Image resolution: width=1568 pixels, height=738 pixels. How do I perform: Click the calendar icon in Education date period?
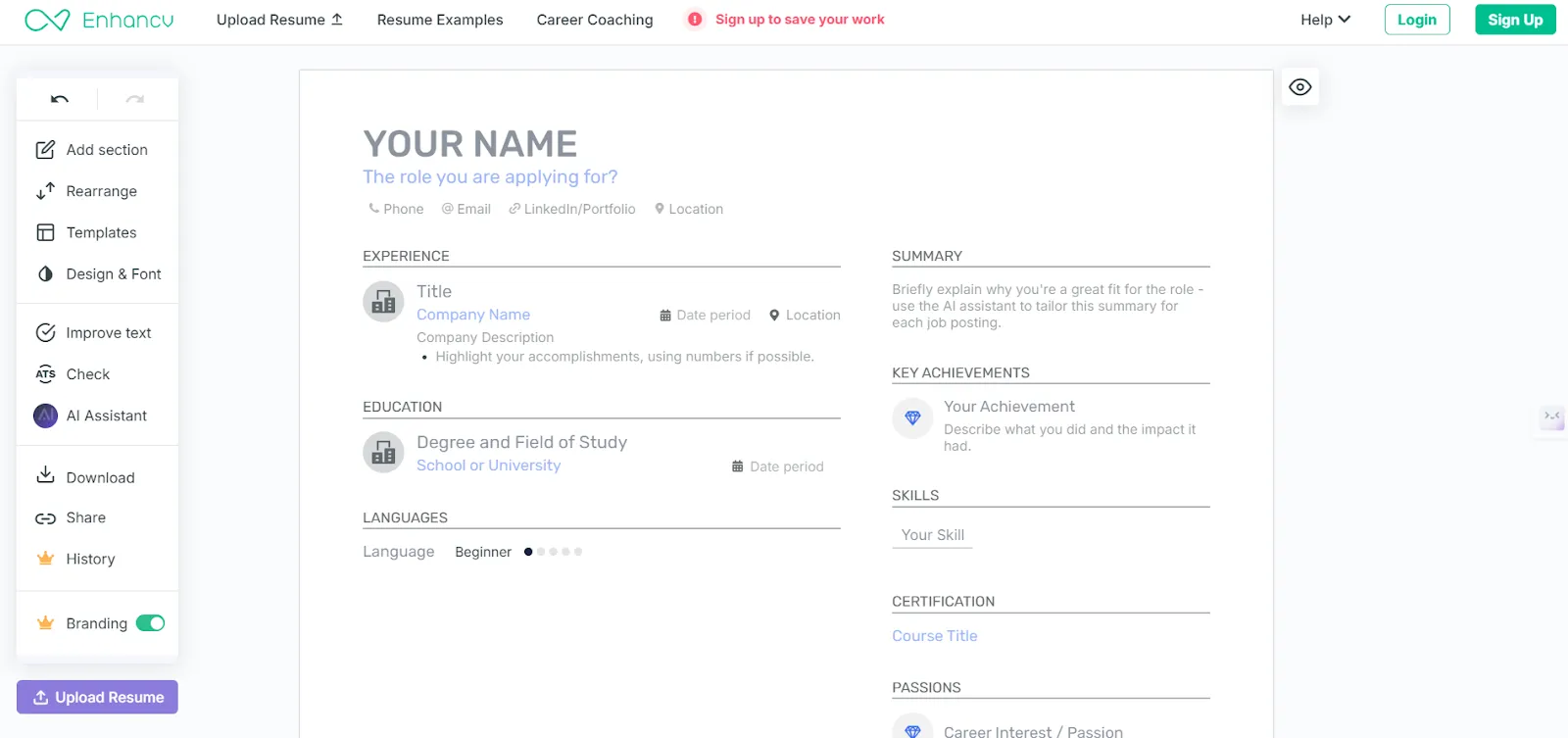click(x=737, y=467)
